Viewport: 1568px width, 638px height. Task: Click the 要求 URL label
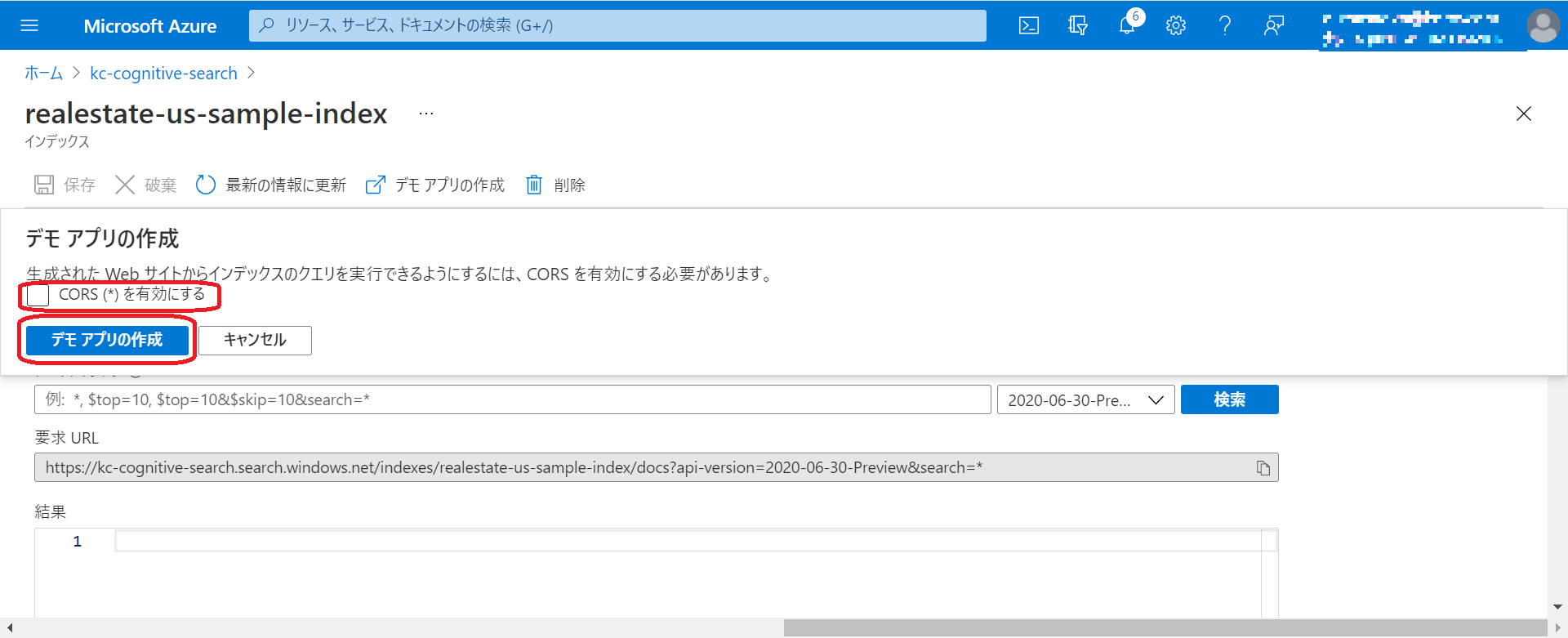tap(66, 438)
